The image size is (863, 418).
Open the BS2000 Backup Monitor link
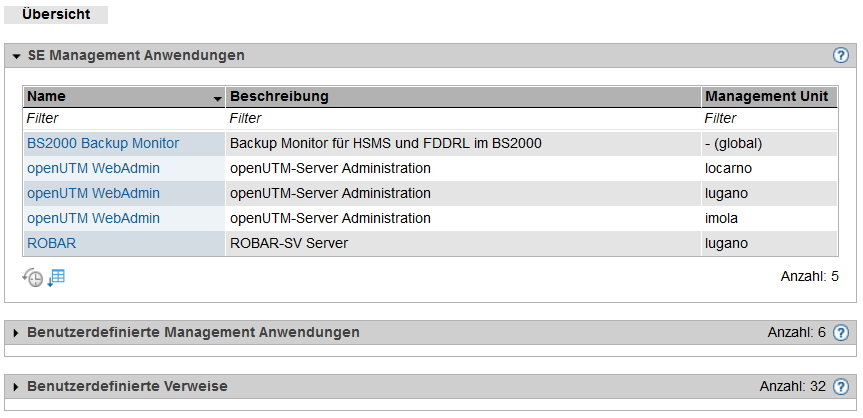click(103, 144)
